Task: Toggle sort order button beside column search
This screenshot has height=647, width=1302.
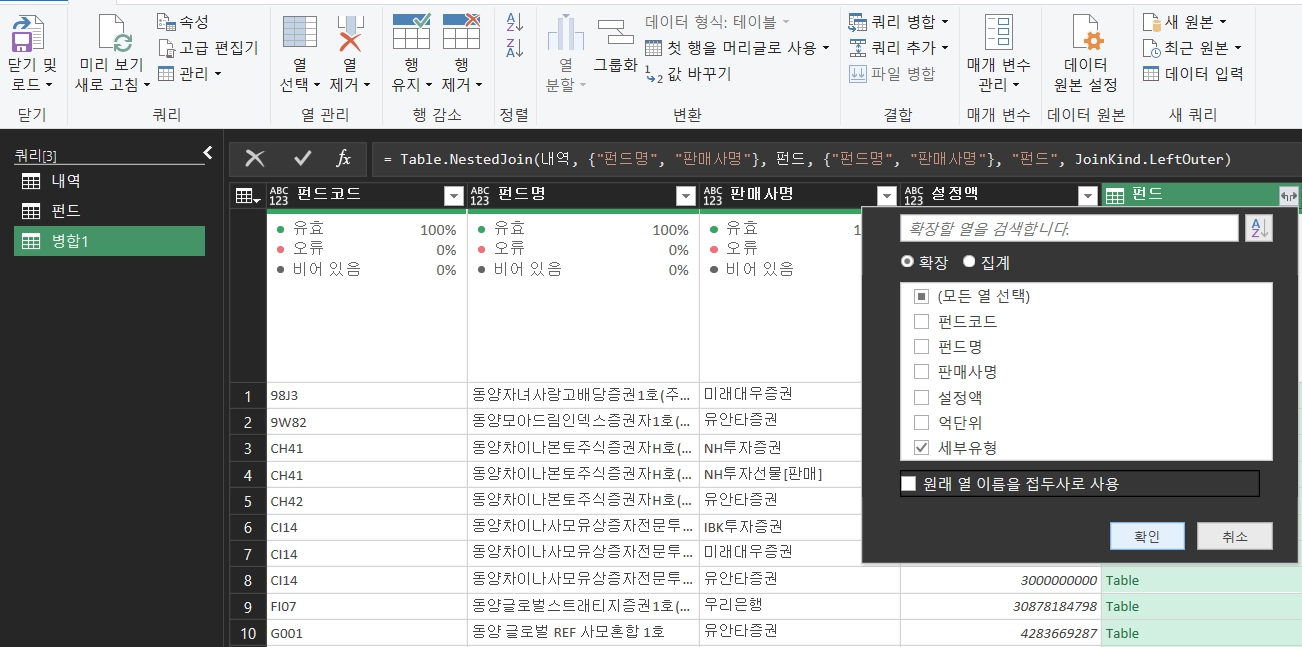Action: click(1258, 229)
